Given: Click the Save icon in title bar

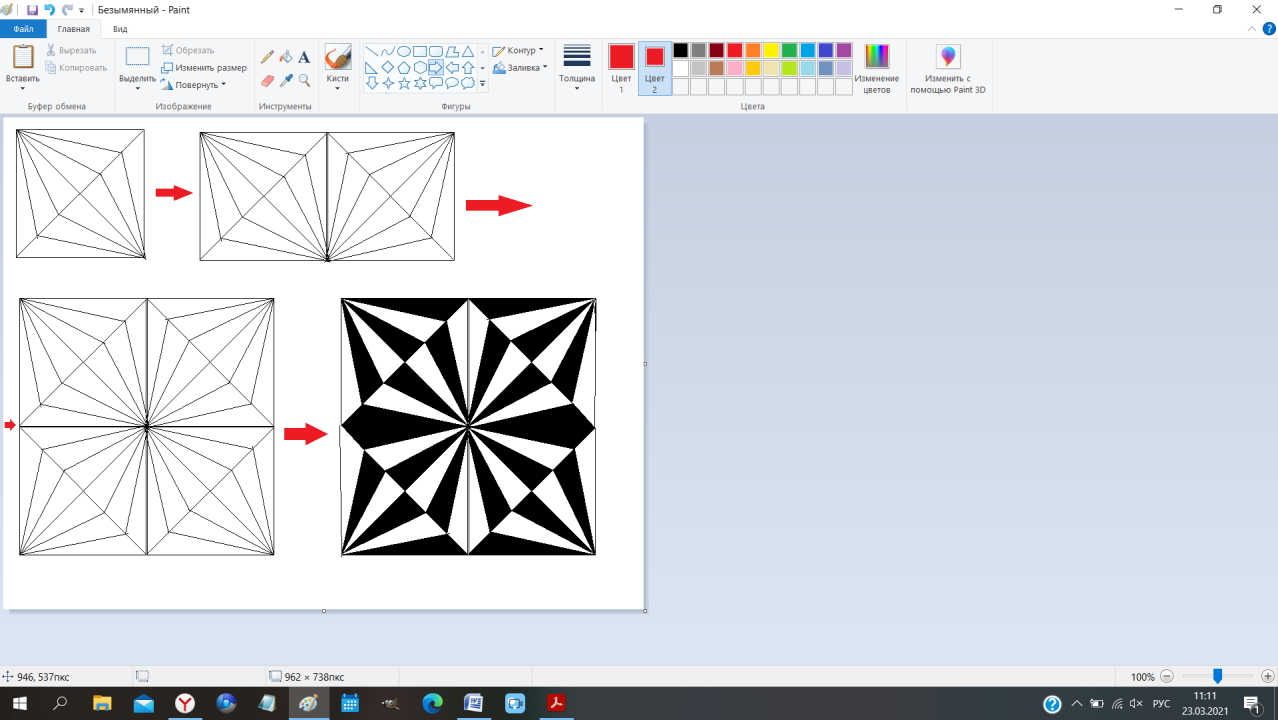Looking at the screenshot, I should (x=32, y=9).
